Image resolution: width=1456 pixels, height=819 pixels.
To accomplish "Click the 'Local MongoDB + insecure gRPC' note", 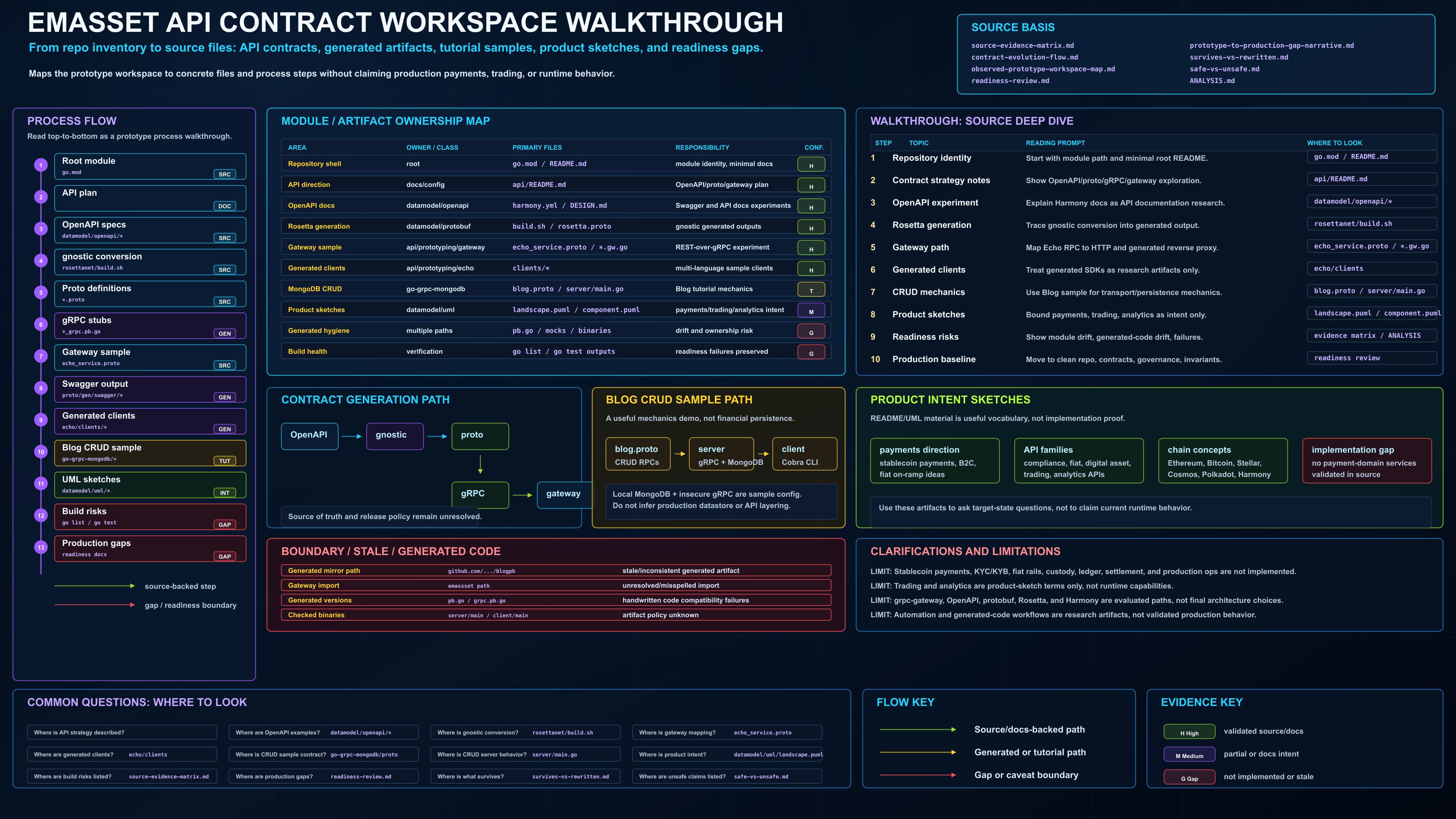I will point(721,501).
